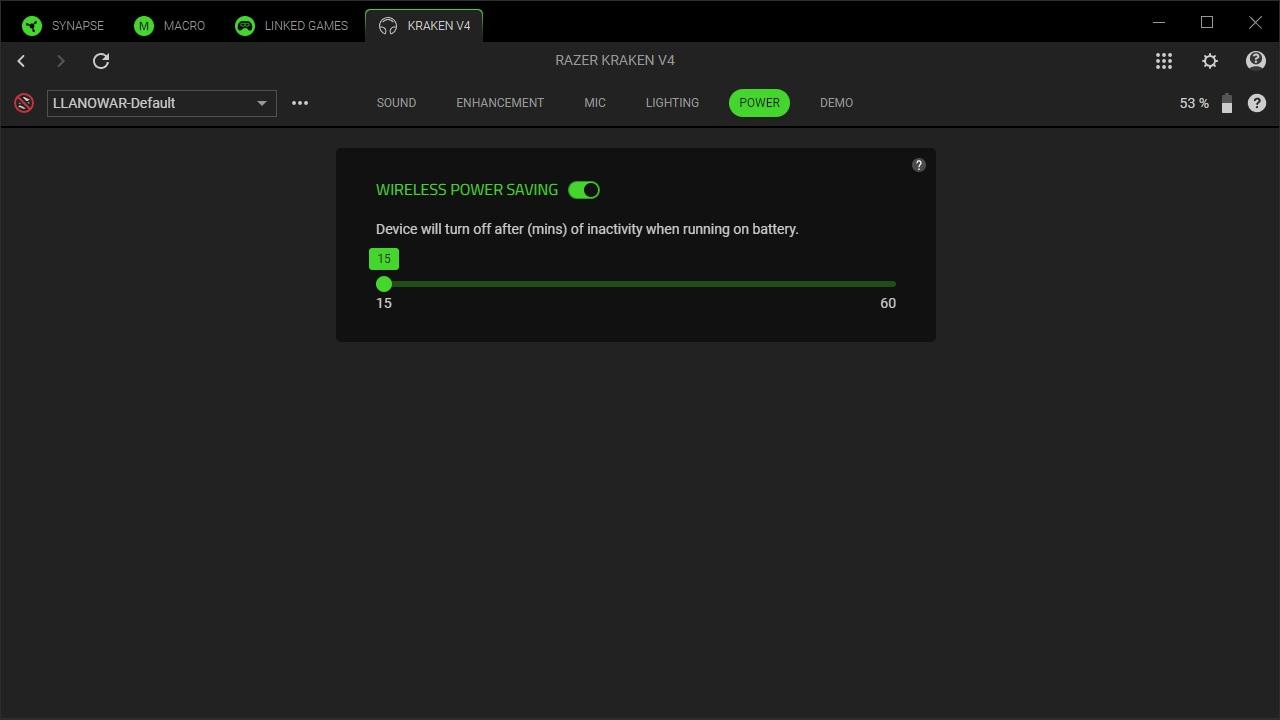The image size is (1280, 720).
Task: Open Synapse settings gear
Action: tap(1210, 61)
